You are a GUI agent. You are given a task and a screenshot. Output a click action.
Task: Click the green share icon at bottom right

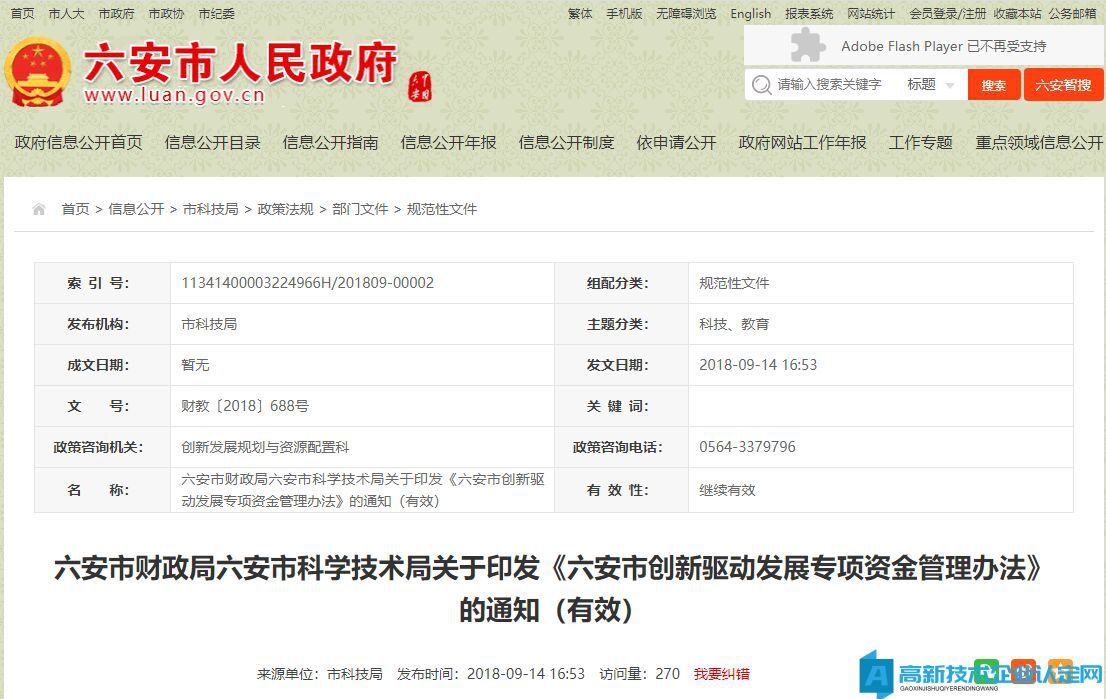point(986,670)
